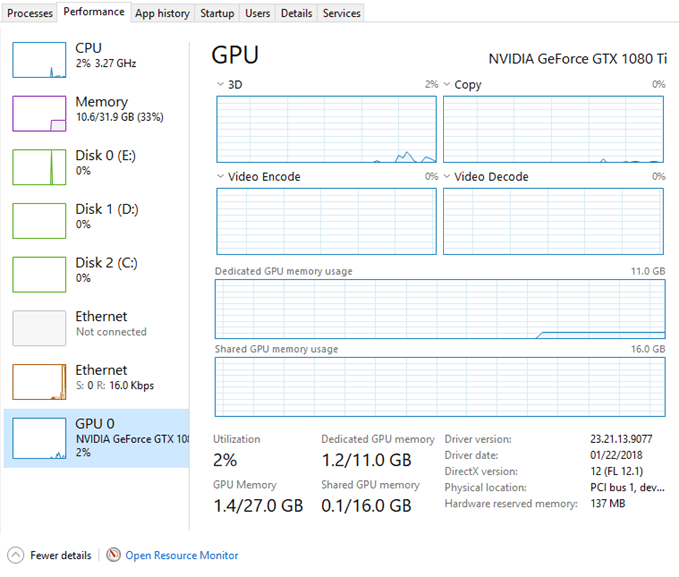The image size is (679, 577).
Task: Change the Video Encode graph dropdown
Action: click(221, 177)
